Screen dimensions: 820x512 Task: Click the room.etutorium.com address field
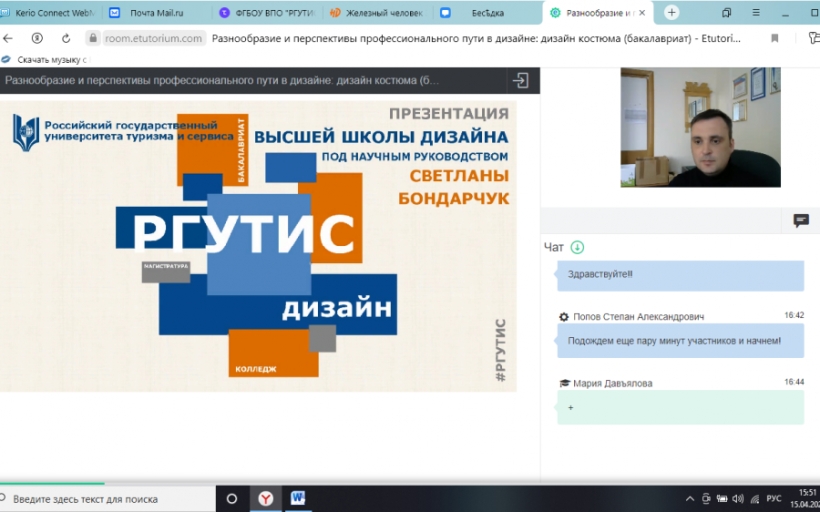tap(153, 38)
